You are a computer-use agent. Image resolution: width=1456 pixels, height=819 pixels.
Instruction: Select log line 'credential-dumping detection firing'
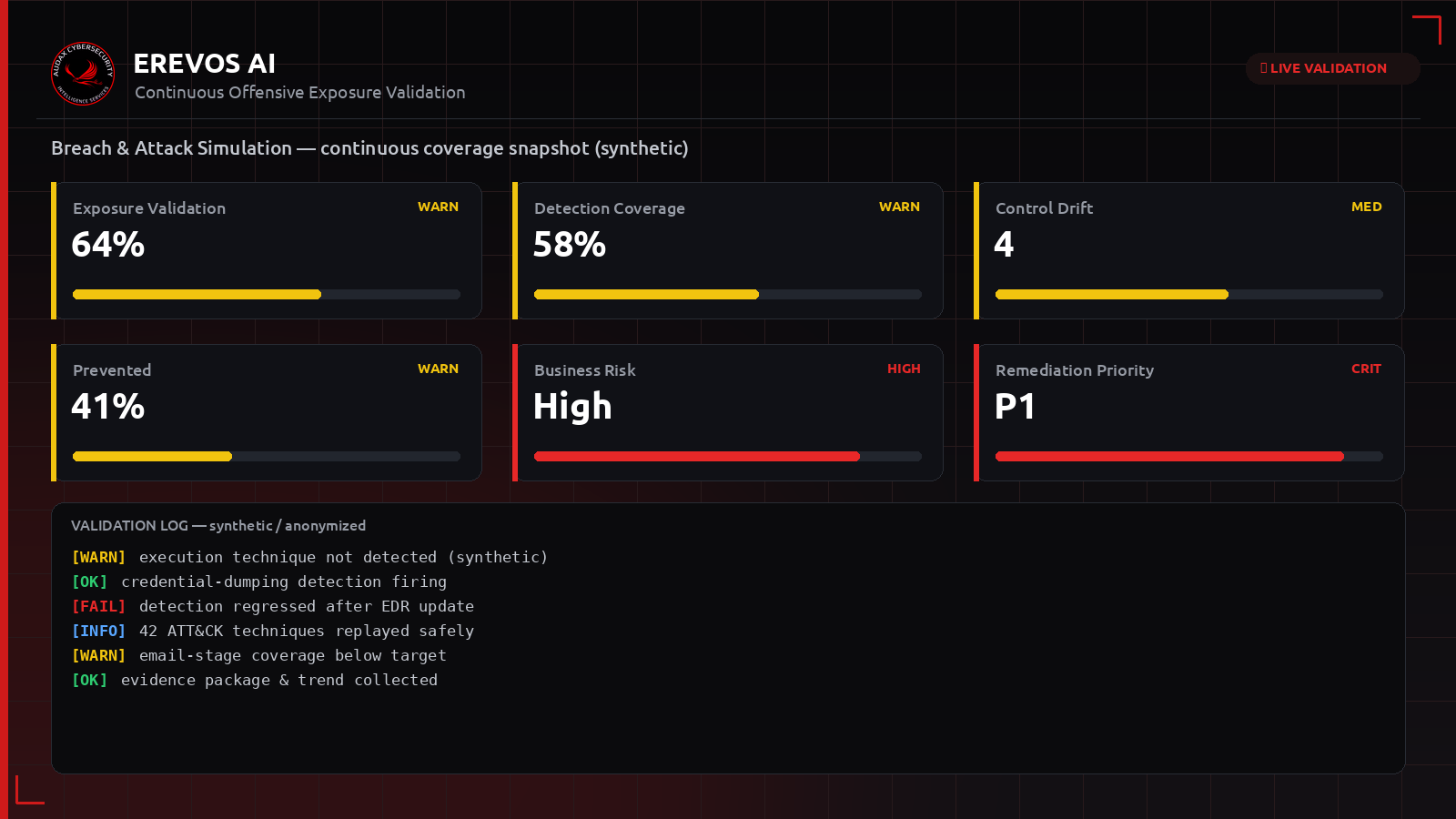point(259,581)
